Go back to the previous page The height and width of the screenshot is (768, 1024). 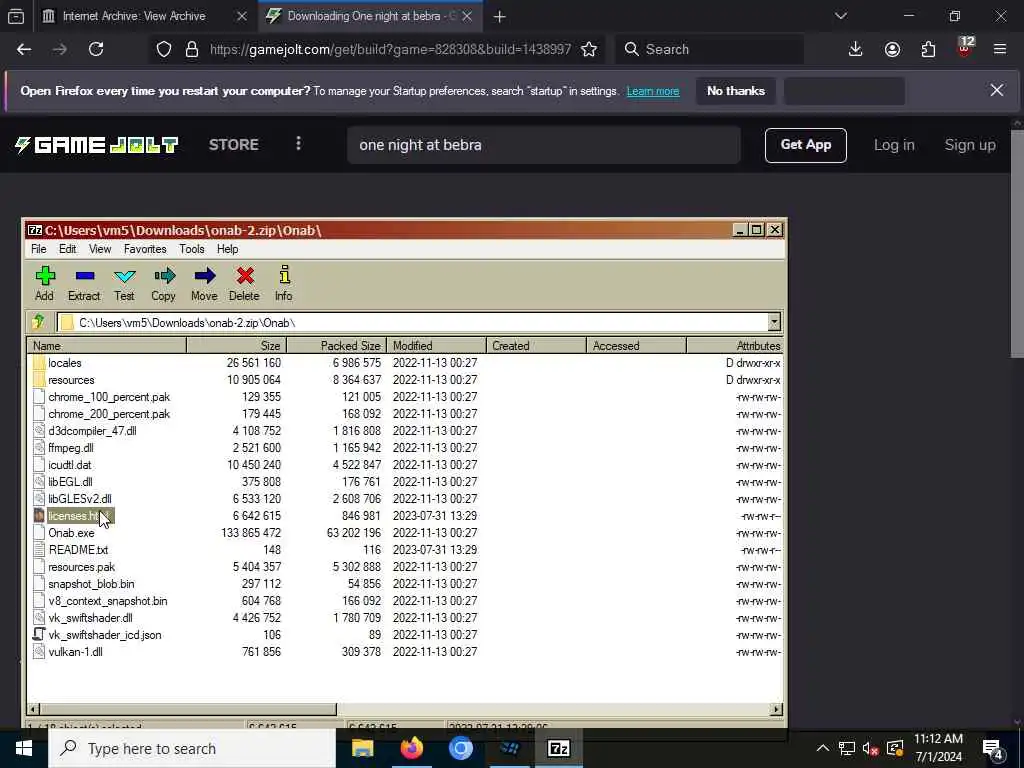pos(24,49)
